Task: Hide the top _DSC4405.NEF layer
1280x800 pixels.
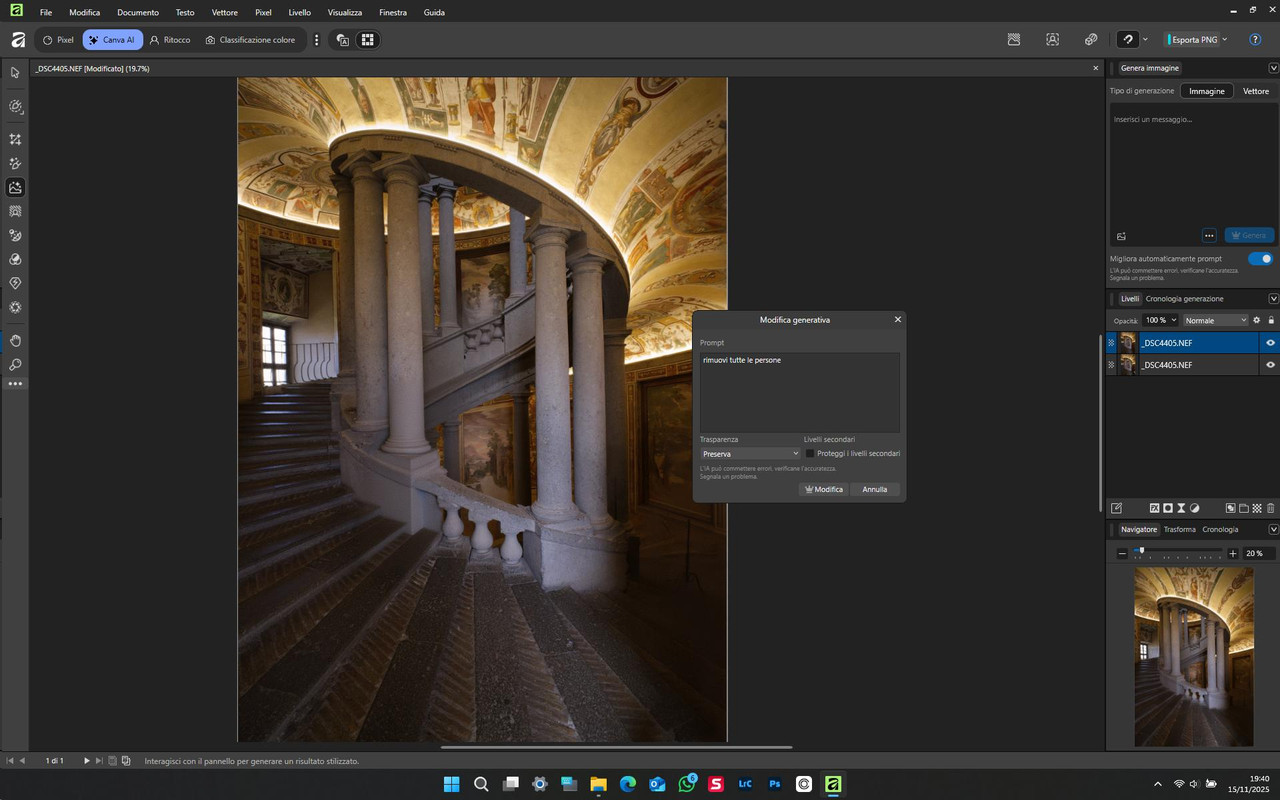Action: (x=1270, y=343)
